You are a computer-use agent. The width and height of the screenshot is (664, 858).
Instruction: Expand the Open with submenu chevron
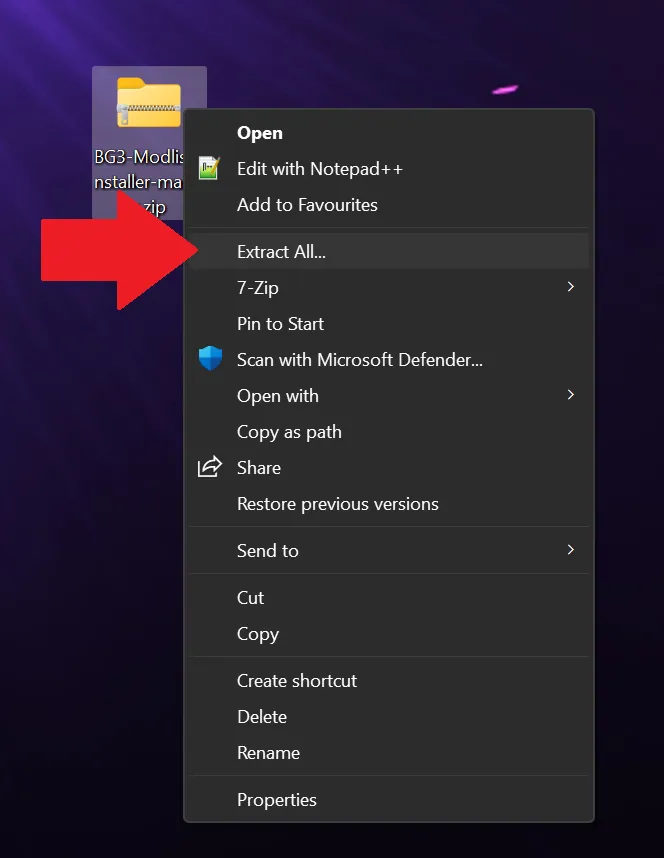point(570,395)
